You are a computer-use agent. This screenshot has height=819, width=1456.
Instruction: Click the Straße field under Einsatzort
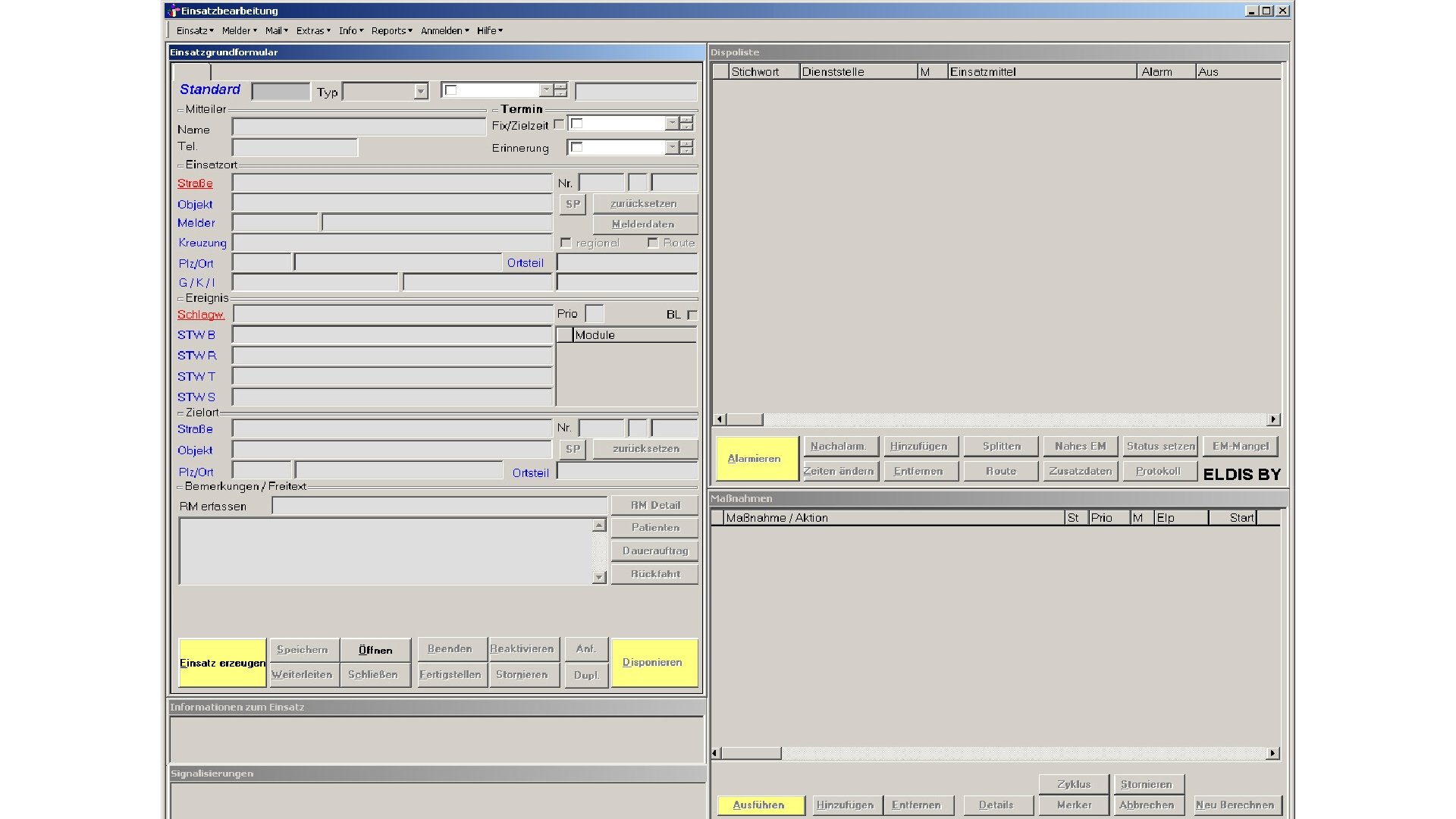coord(391,183)
